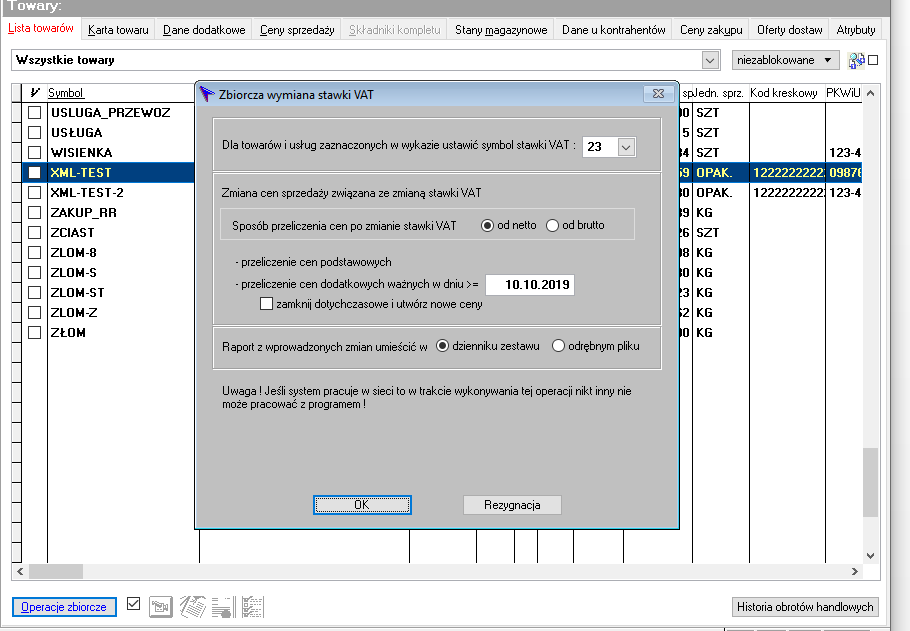This screenshot has height=631, width=910.
Task: Switch to the 'Karta towaru' tab
Action: pyautogui.click(x=118, y=30)
